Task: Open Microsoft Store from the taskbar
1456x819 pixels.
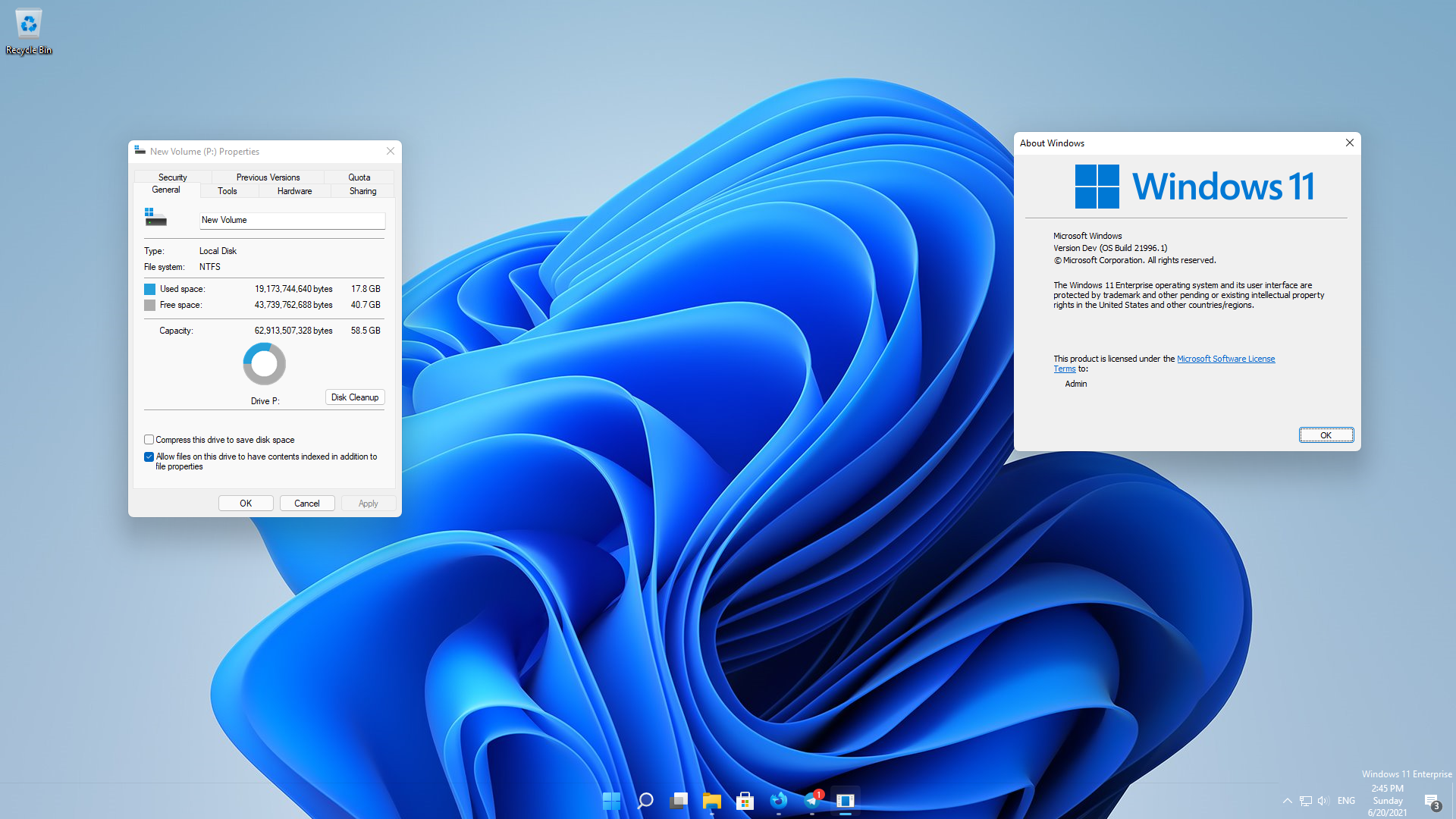Action: 745,801
